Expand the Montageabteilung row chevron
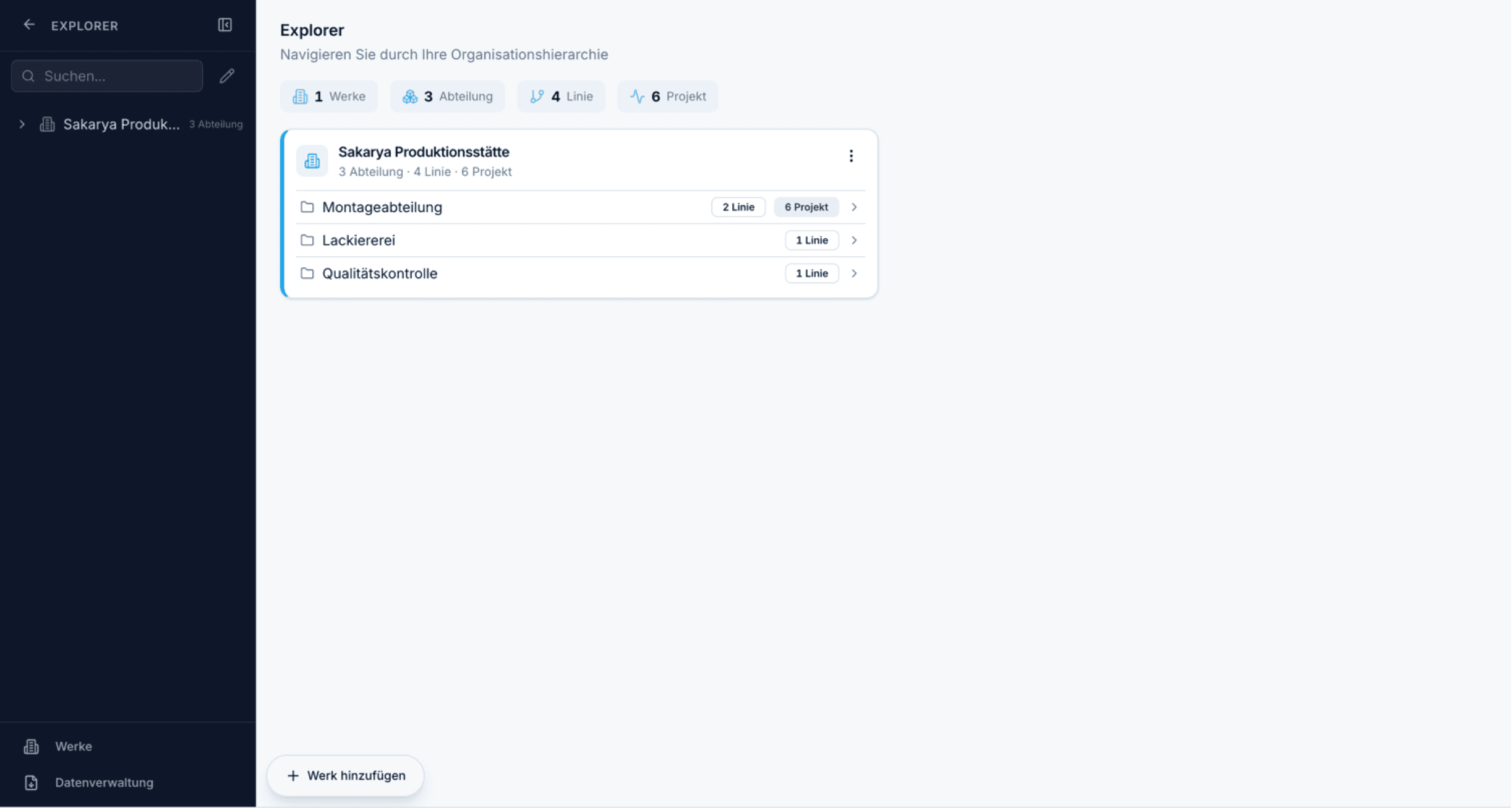 [x=854, y=207]
